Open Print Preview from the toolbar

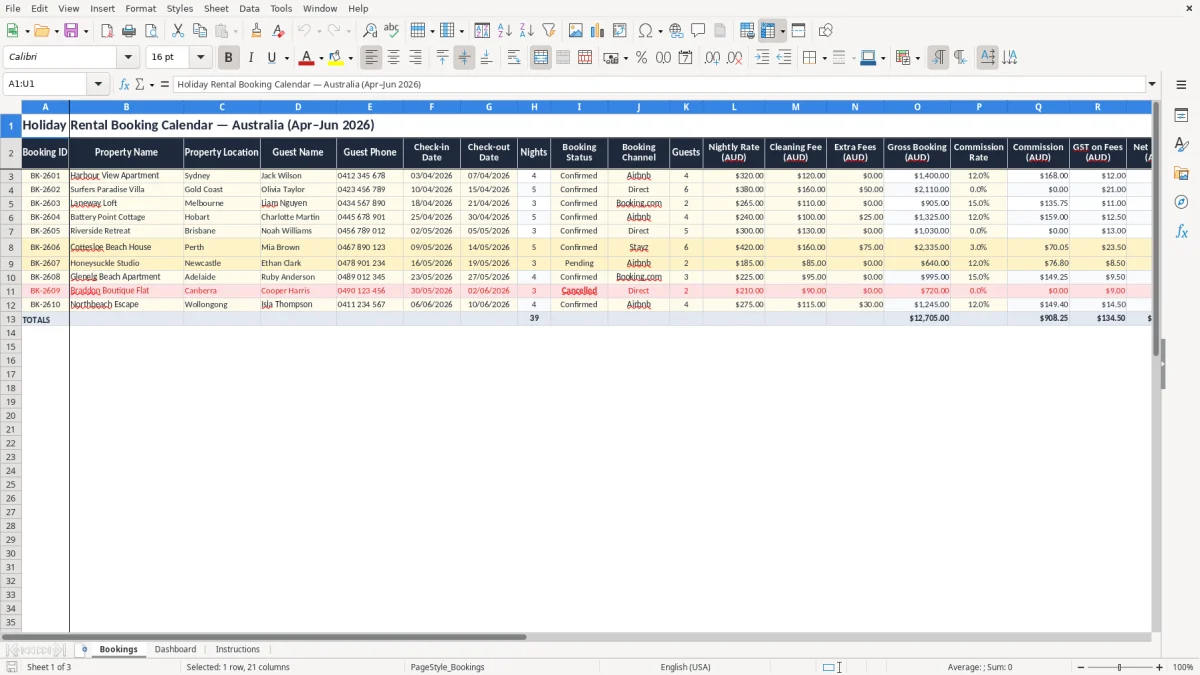click(150, 31)
